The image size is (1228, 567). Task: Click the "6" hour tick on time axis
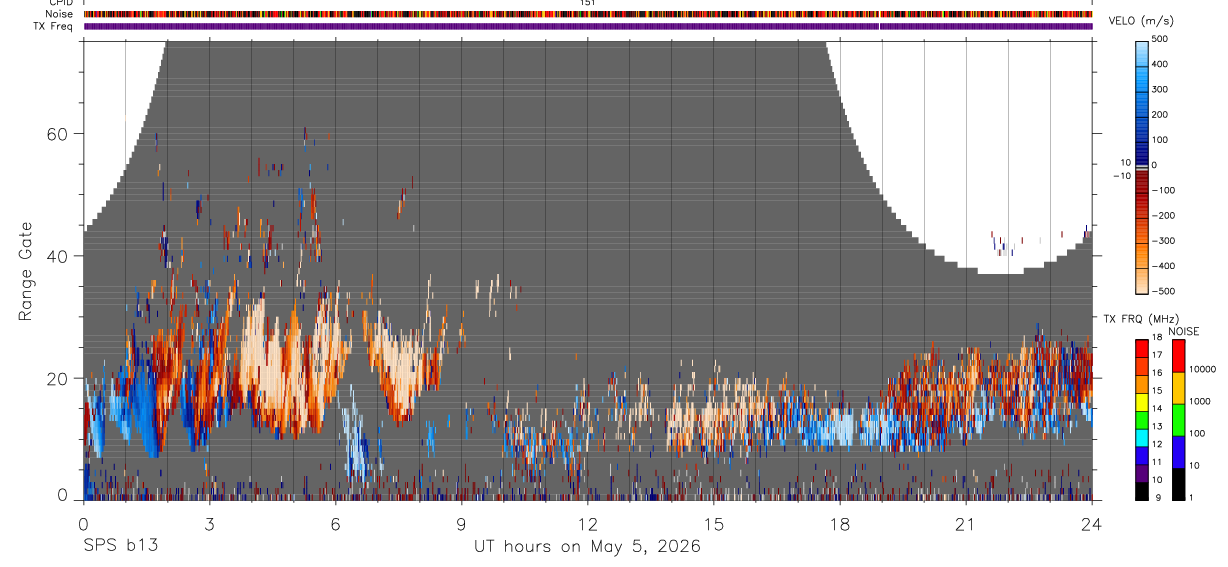click(x=335, y=524)
